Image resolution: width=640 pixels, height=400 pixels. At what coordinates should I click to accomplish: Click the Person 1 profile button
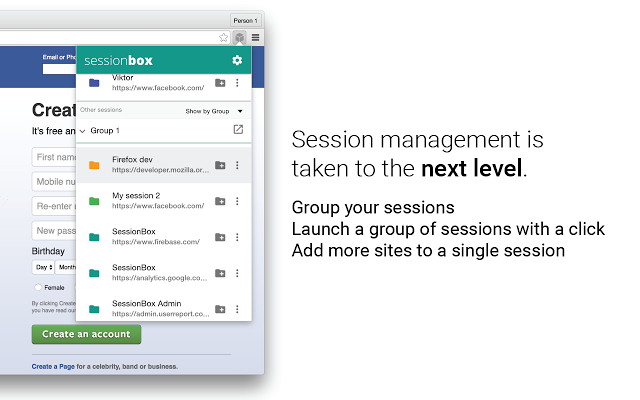[245, 20]
